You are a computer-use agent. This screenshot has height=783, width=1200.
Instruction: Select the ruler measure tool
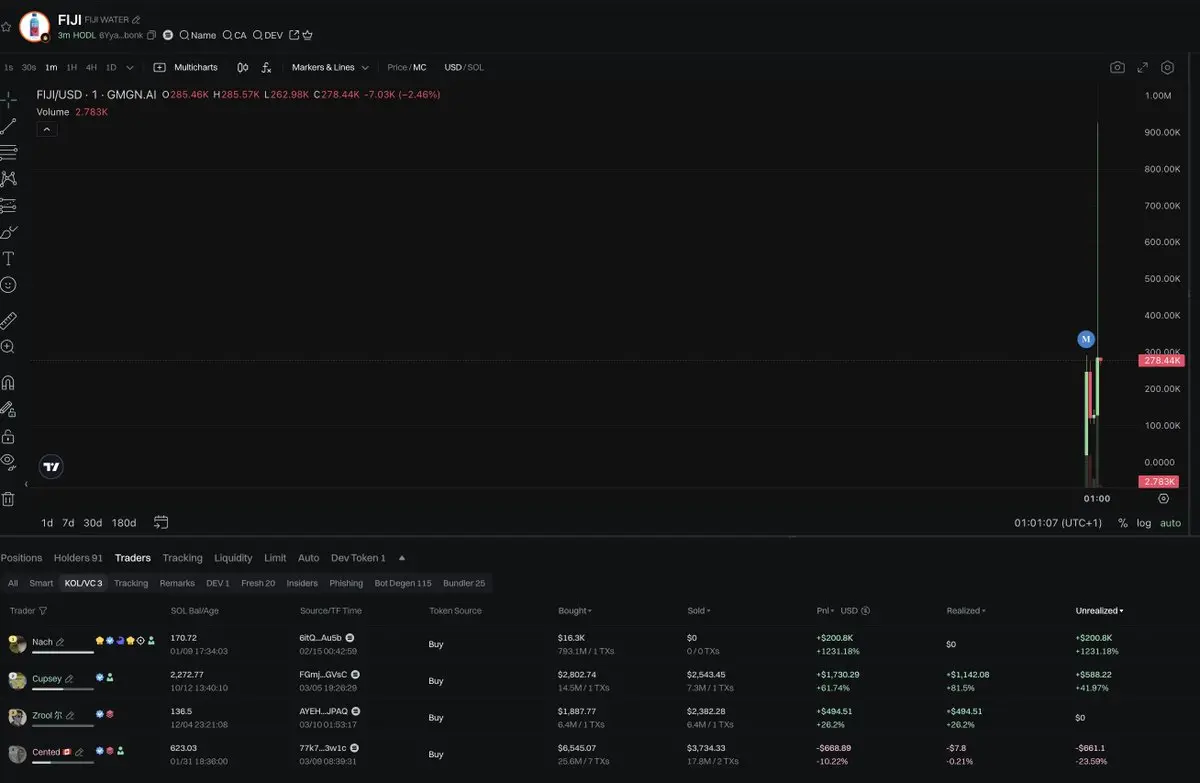8,321
